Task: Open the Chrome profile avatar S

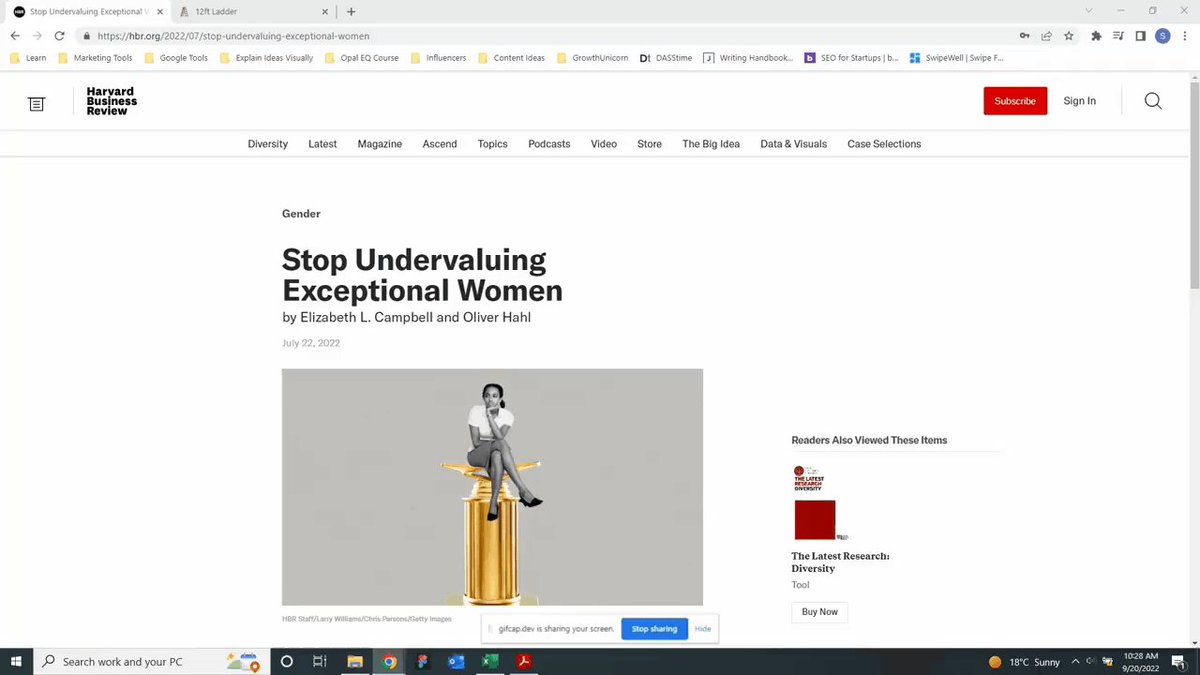Action: click(1162, 36)
